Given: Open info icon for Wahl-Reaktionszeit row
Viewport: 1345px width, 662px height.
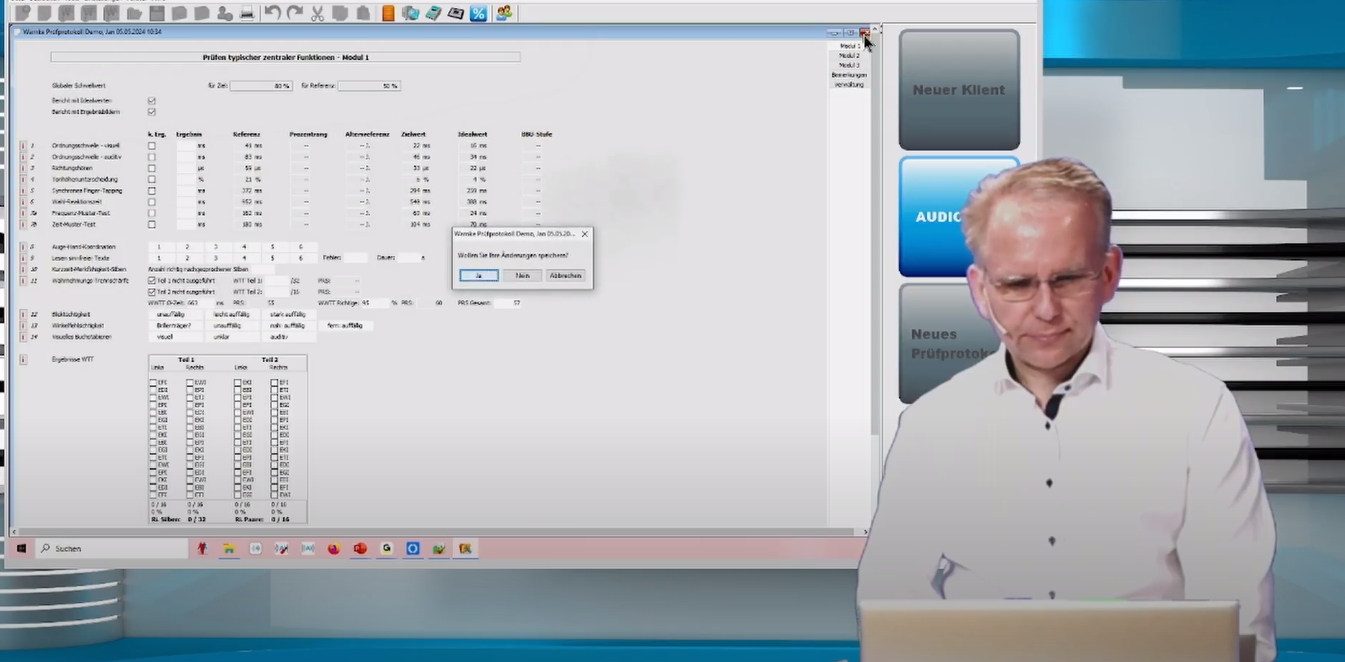Looking at the screenshot, I should pyautogui.click(x=23, y=202).
